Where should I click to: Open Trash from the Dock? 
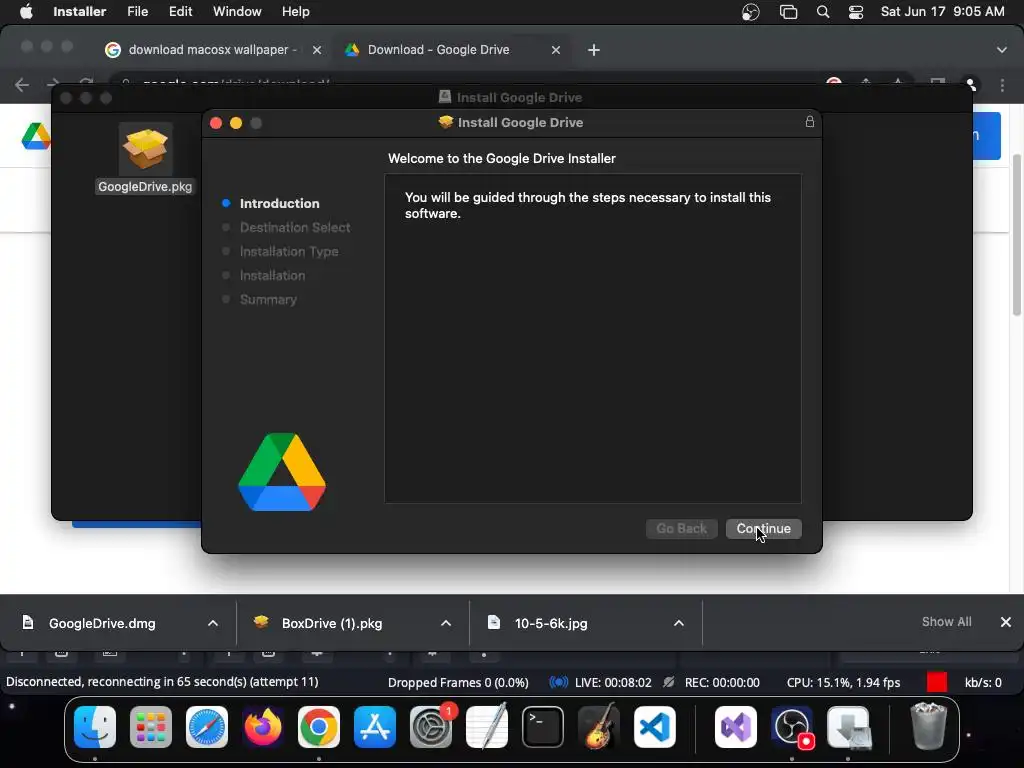pyautogui.click(x=928, y=726)
